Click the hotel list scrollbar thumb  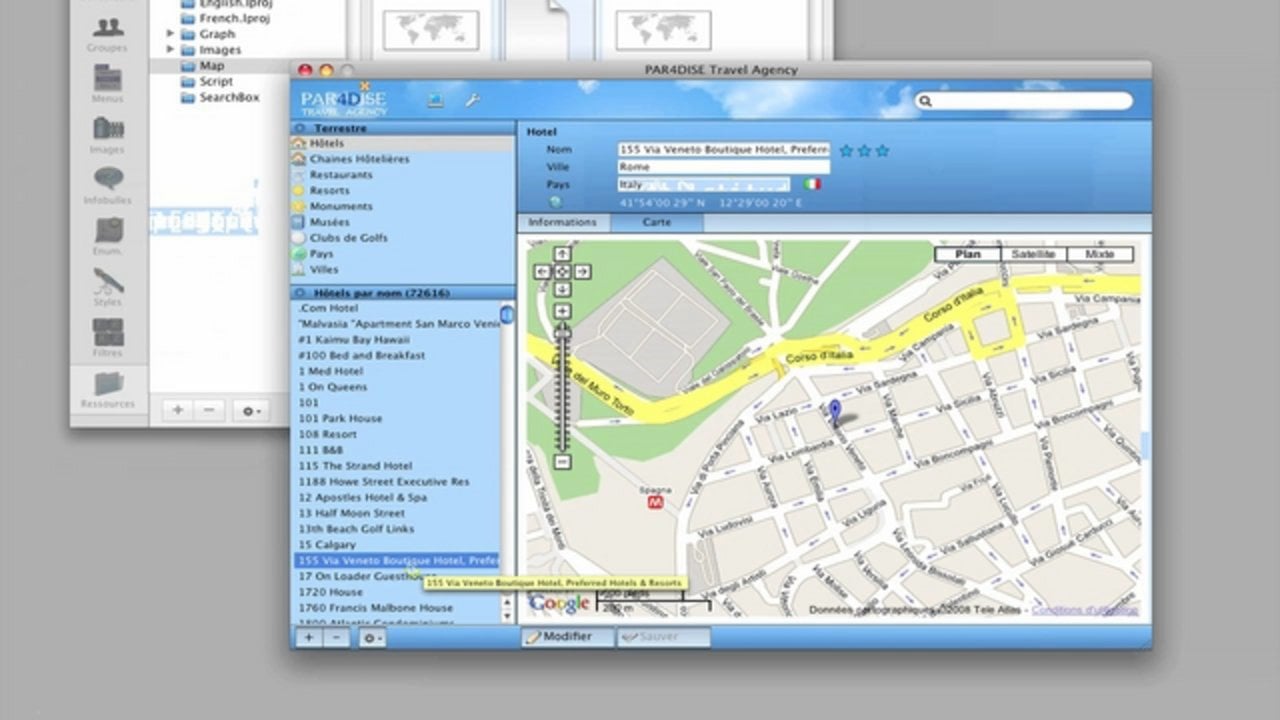coord(507,315)
